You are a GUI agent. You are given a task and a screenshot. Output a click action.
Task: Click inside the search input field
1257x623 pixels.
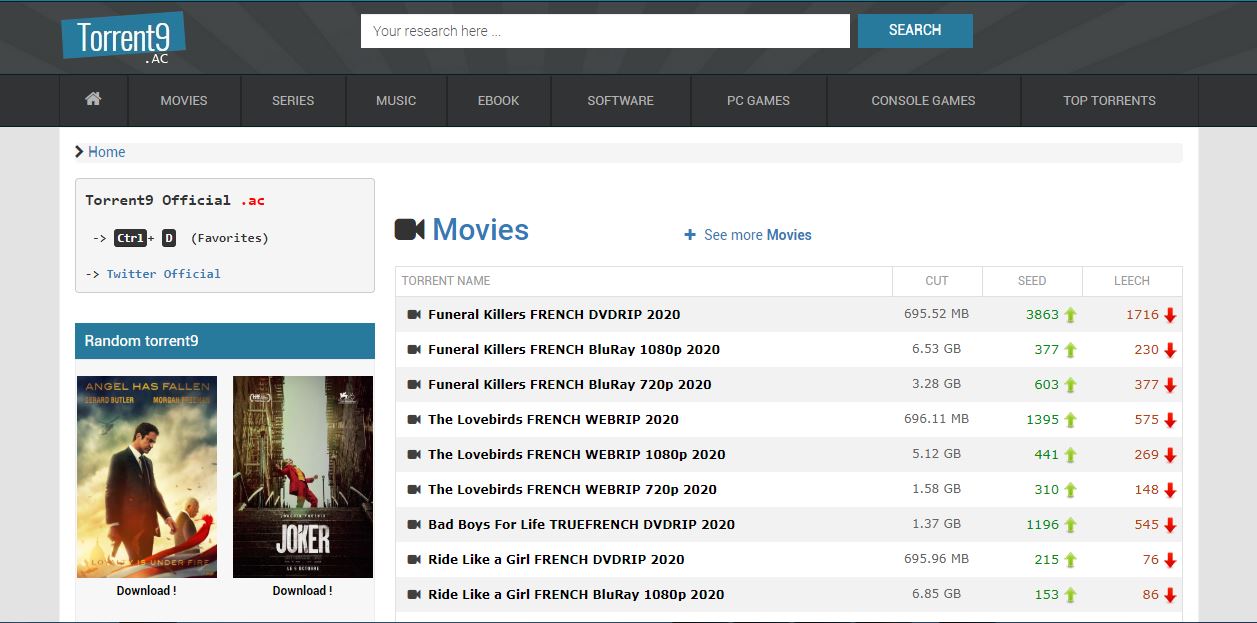pyautogui.click(x=604, y=30)
